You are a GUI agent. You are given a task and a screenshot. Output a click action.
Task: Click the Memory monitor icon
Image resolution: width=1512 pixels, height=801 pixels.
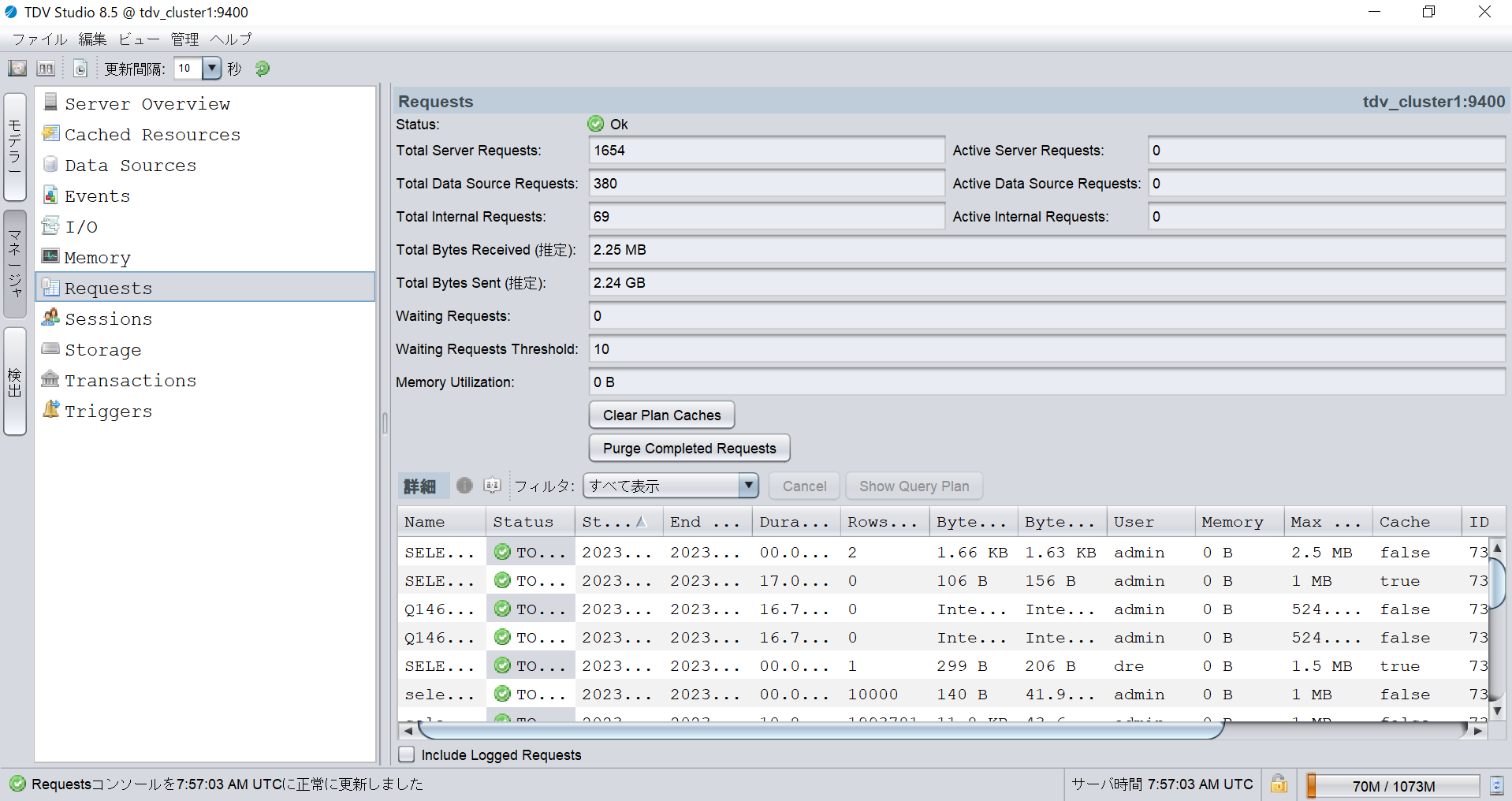pos(50,256)
